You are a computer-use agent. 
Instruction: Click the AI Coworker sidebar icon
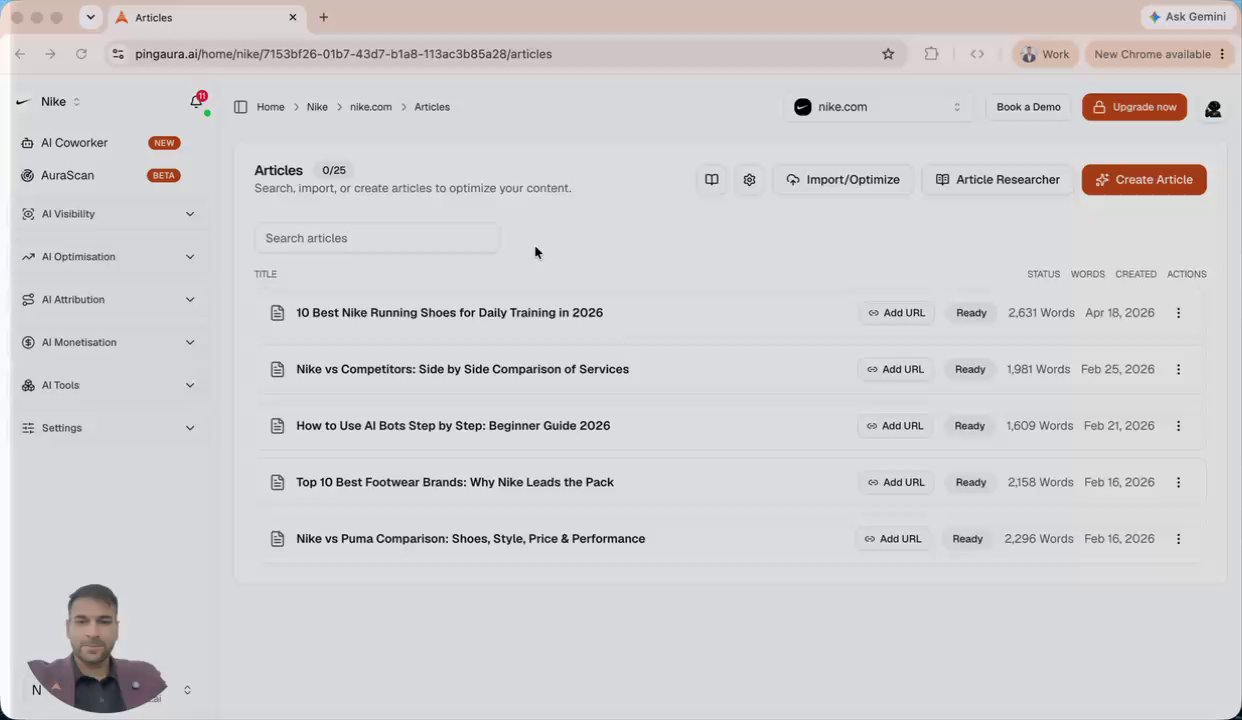click(x=28, y=143)
